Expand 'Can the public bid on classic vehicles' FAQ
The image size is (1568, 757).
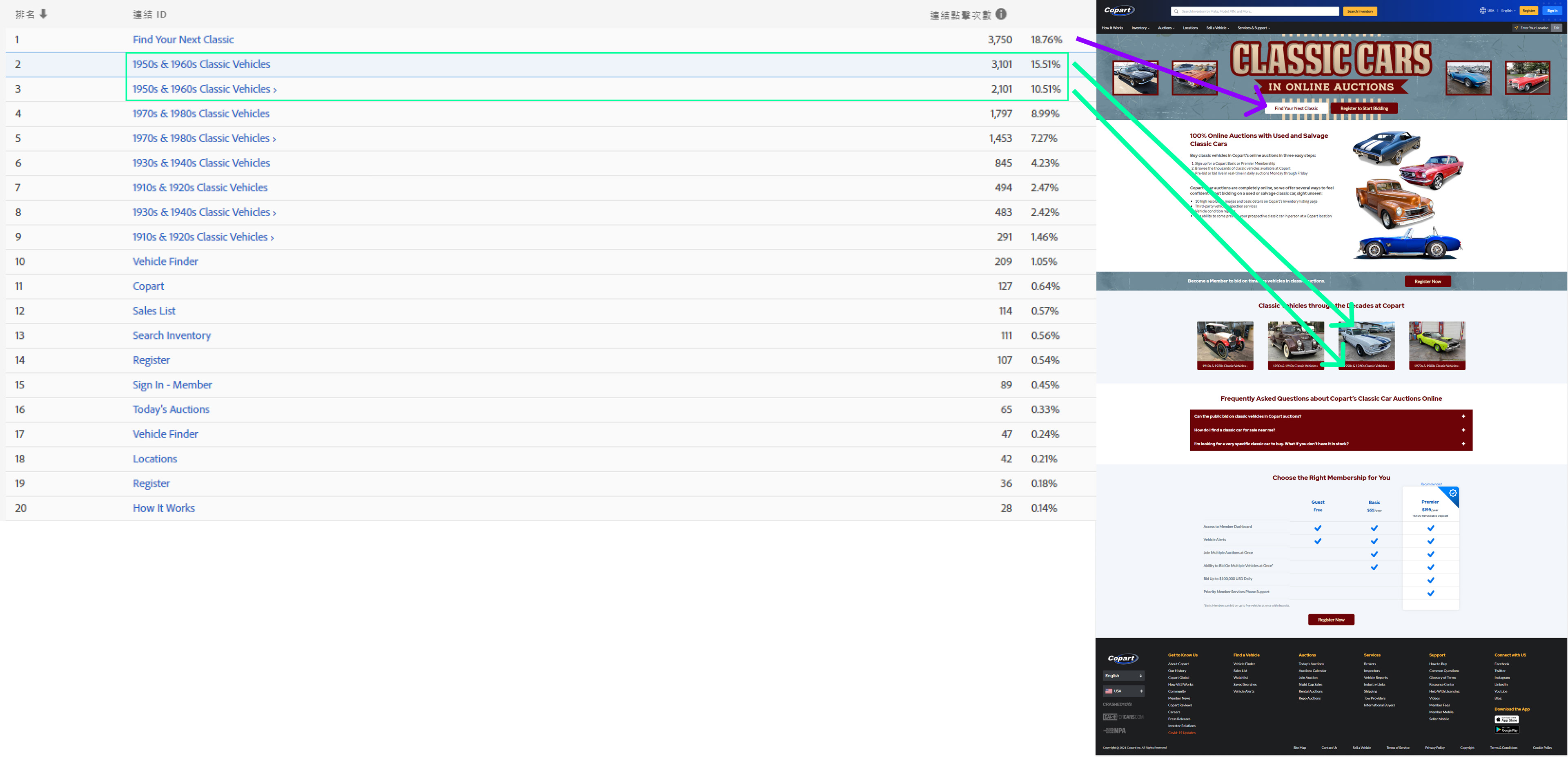pos(1331,417)
